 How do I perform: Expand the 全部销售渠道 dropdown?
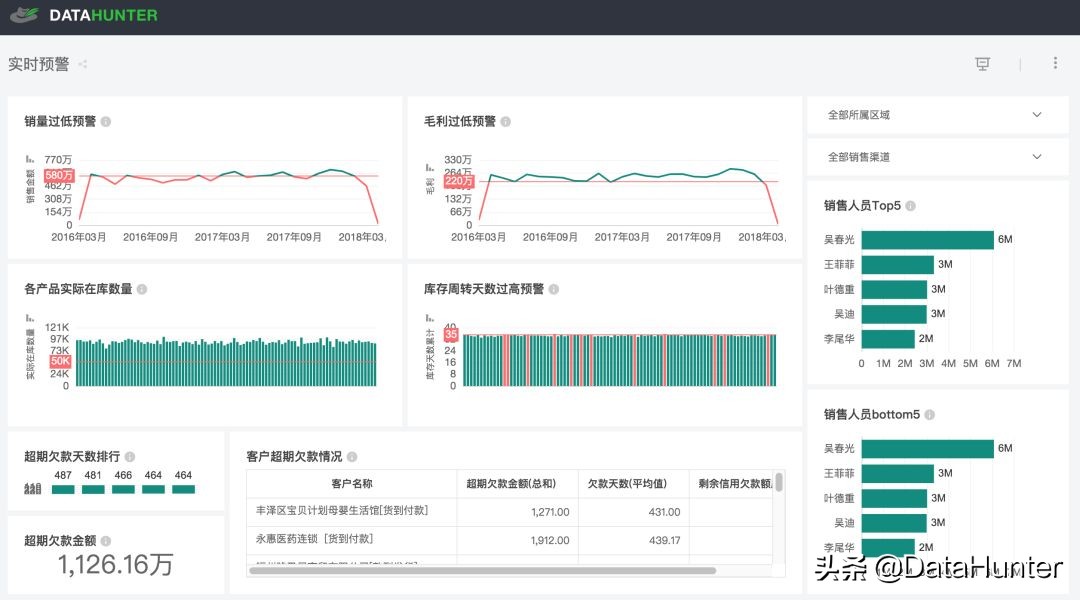1036,157
